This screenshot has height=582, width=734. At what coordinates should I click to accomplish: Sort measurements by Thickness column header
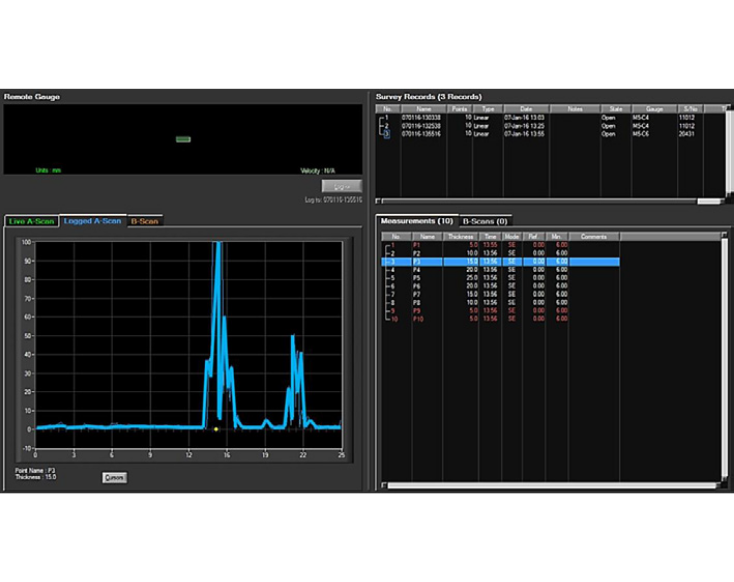[x=461, y=237]
